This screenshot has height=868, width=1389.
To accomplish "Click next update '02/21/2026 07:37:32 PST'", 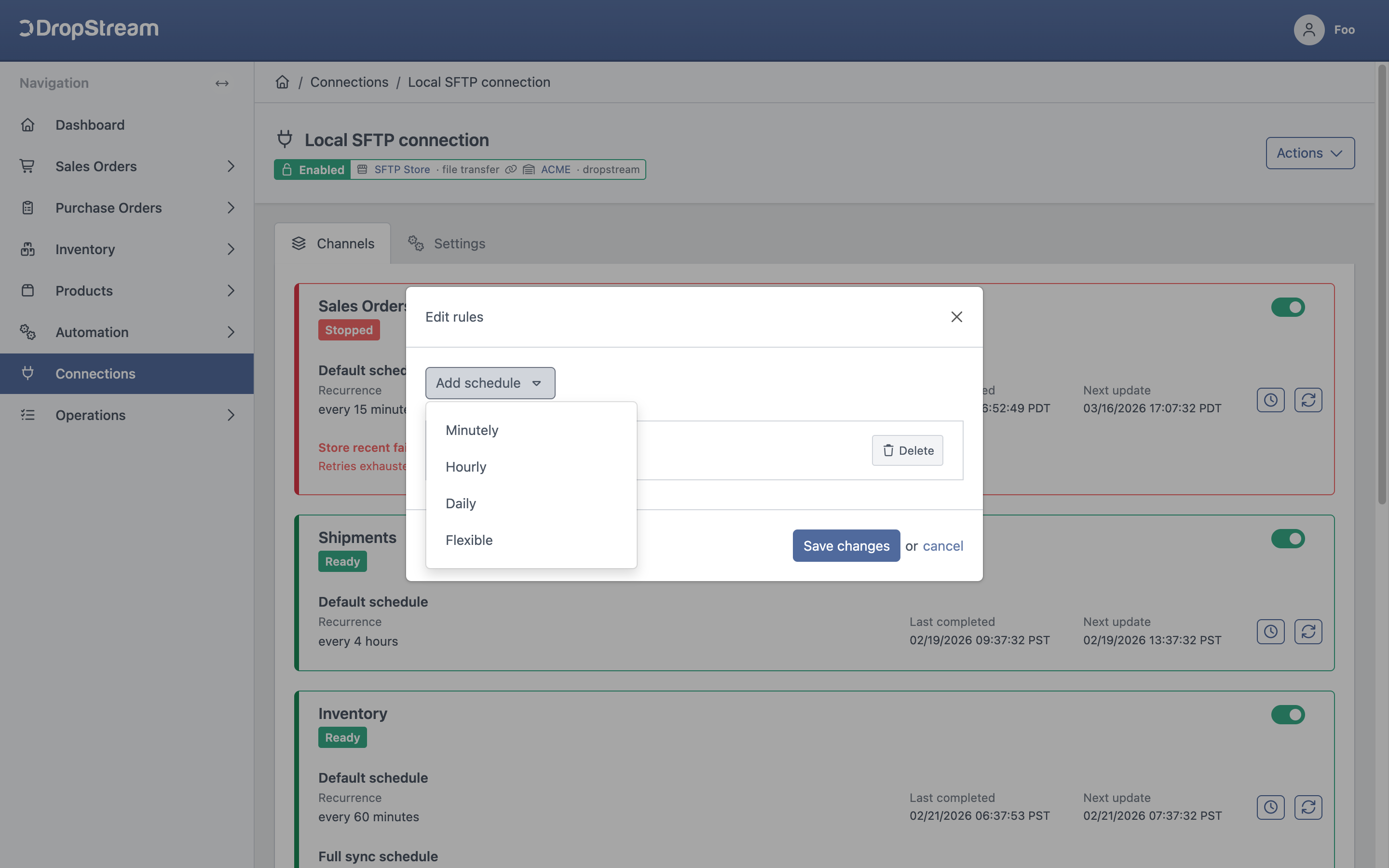I will [x=1153, y=816].
